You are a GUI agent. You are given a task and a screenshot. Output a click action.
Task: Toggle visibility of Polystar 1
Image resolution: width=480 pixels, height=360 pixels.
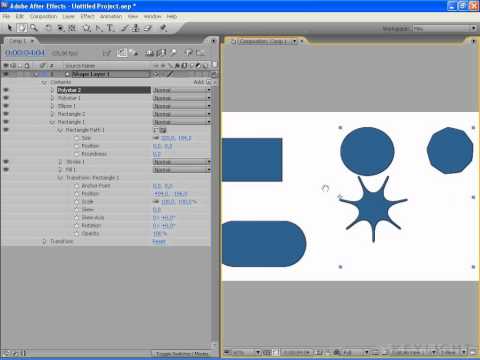(6, 98)
